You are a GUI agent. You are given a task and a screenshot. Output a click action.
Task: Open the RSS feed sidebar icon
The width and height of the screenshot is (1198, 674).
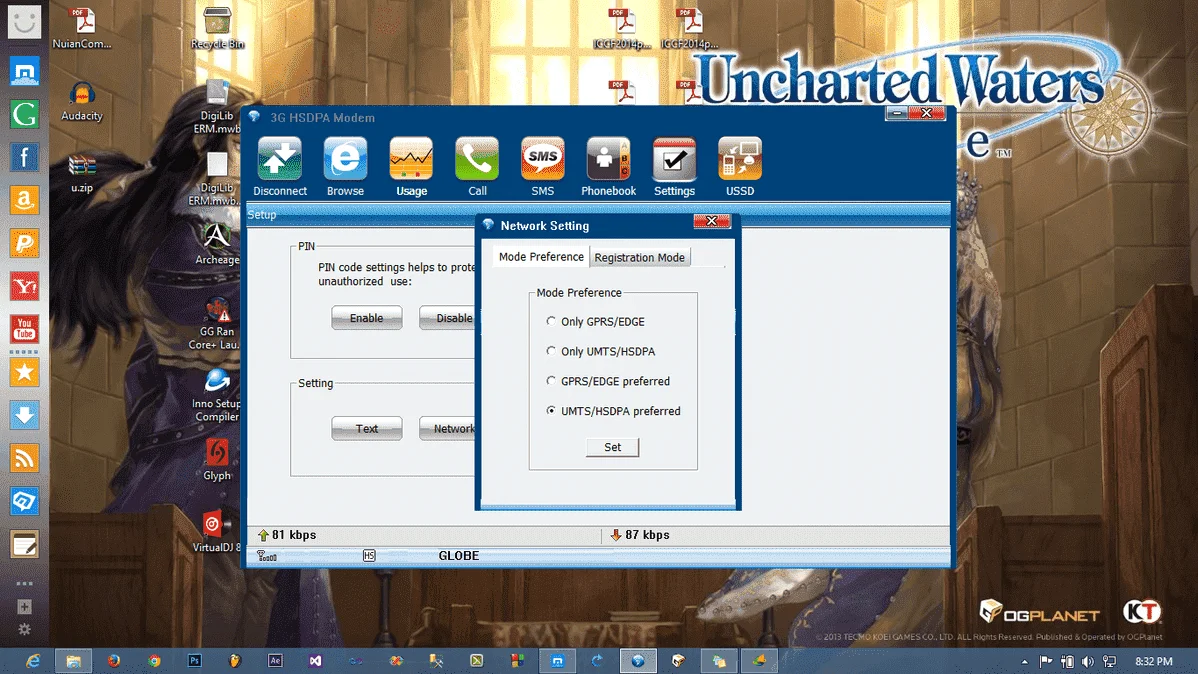tap(24, 459)
